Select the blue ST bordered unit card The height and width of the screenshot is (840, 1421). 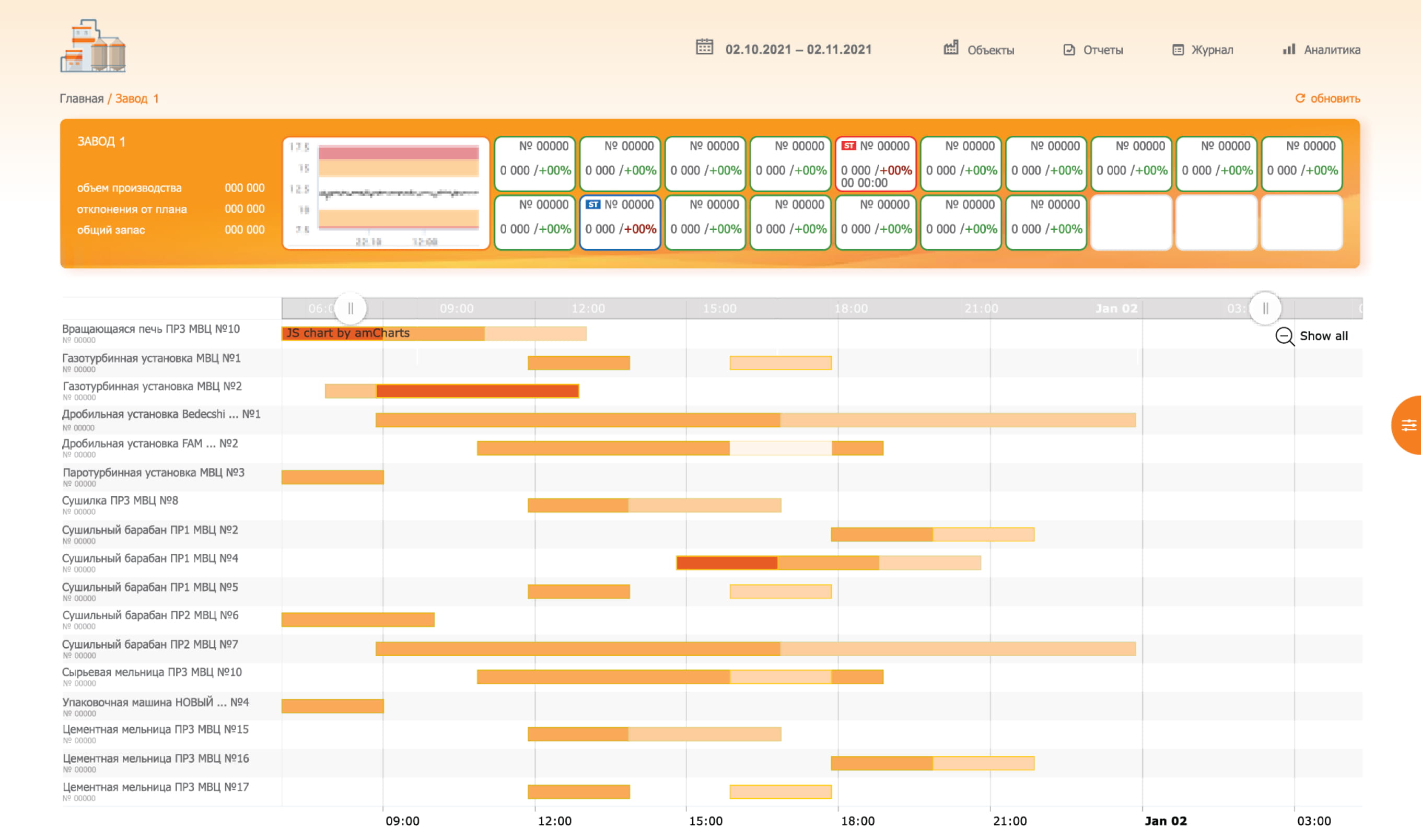click(x=620, y=223)
